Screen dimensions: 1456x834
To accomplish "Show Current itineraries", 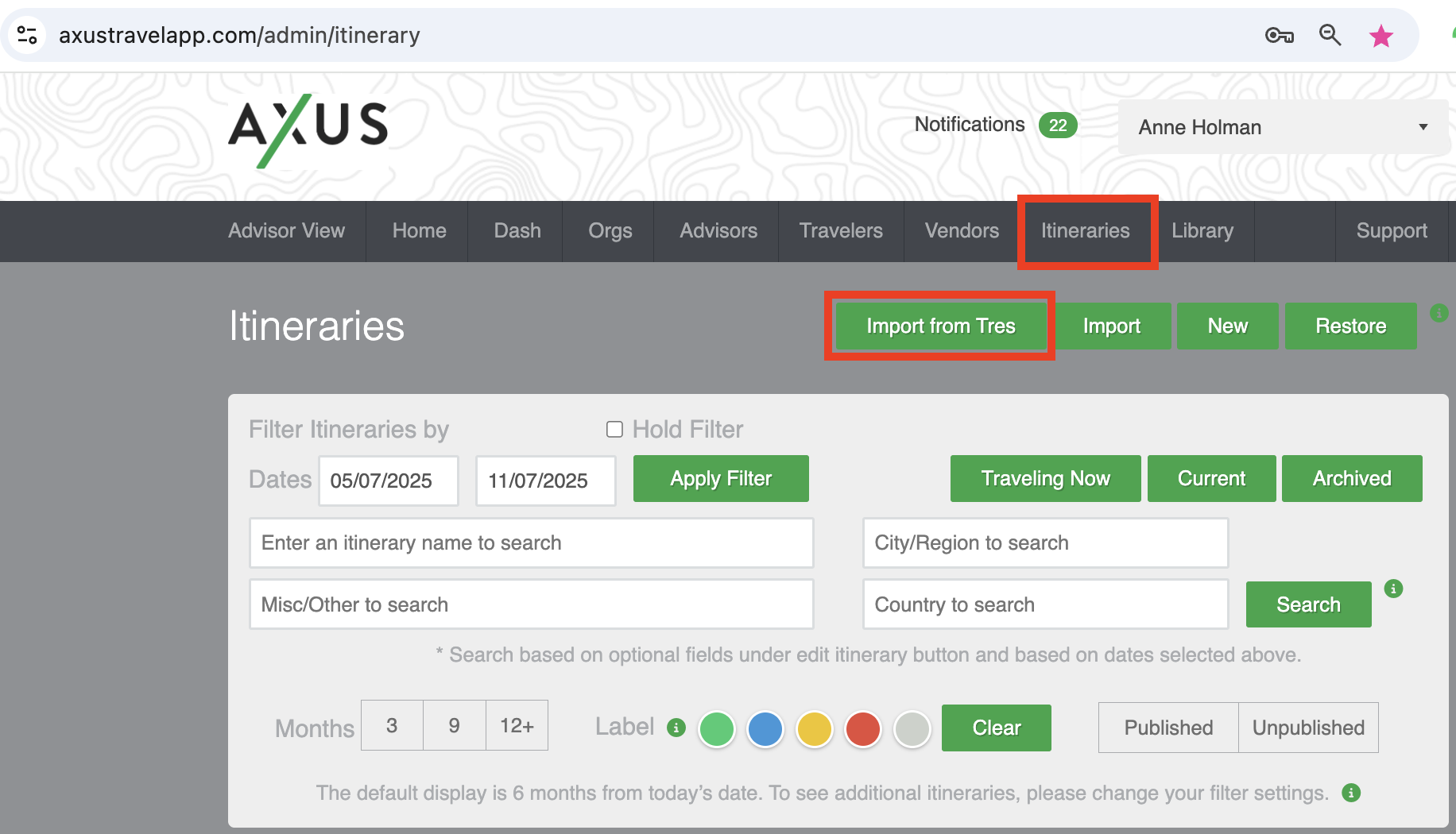I will [1212, 479].
